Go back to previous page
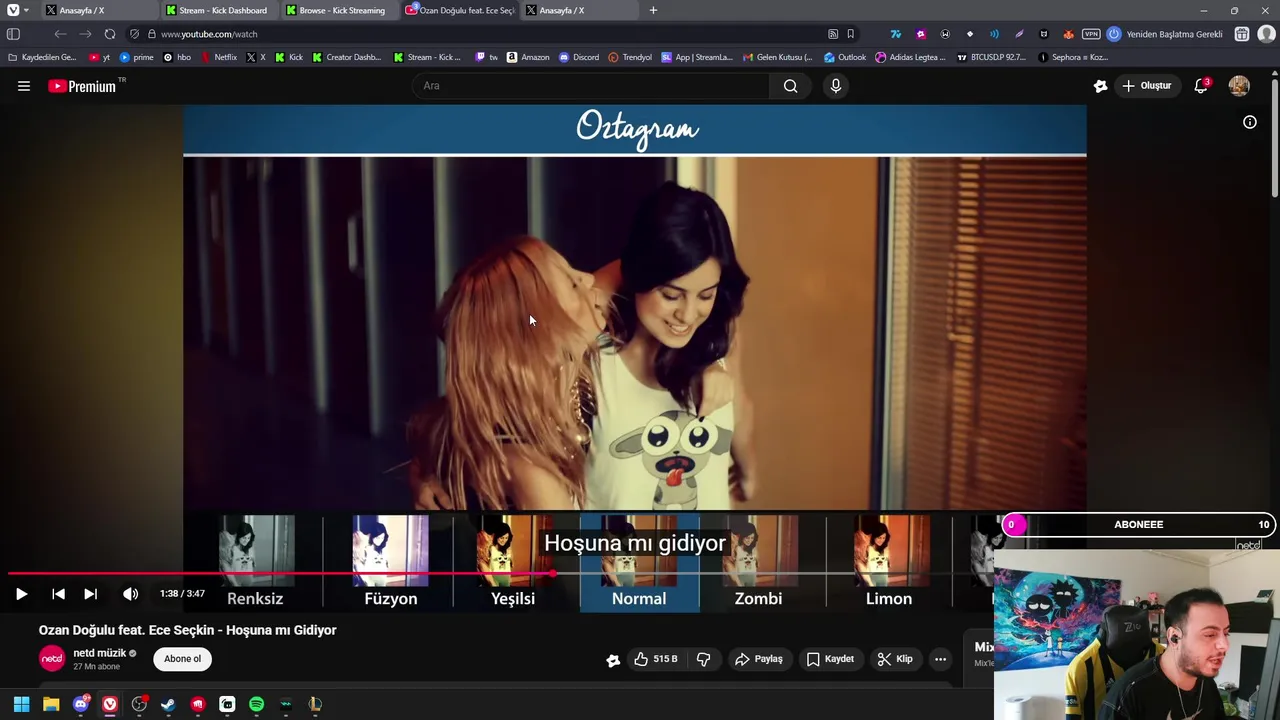 (60, 34)
